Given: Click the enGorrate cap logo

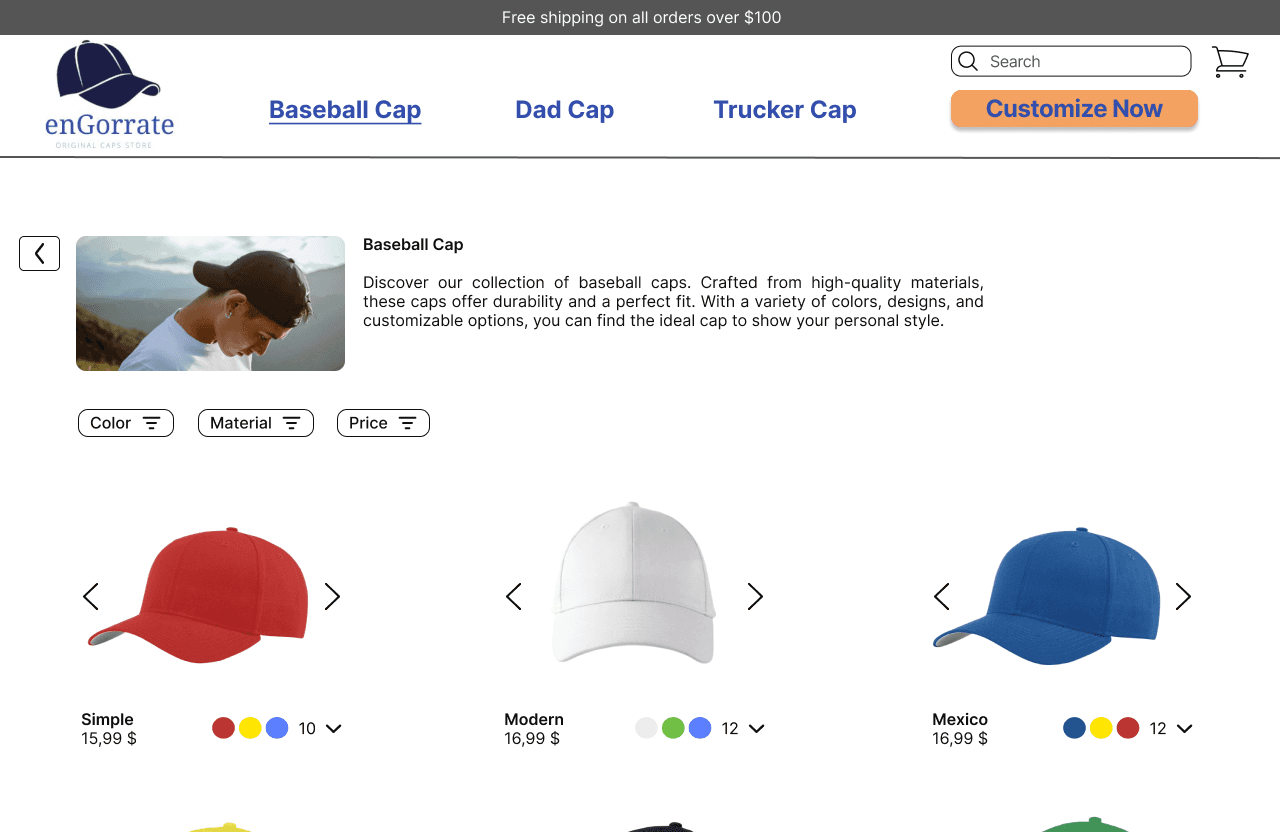Looking at the screenshot, I should tap(109, 95).
